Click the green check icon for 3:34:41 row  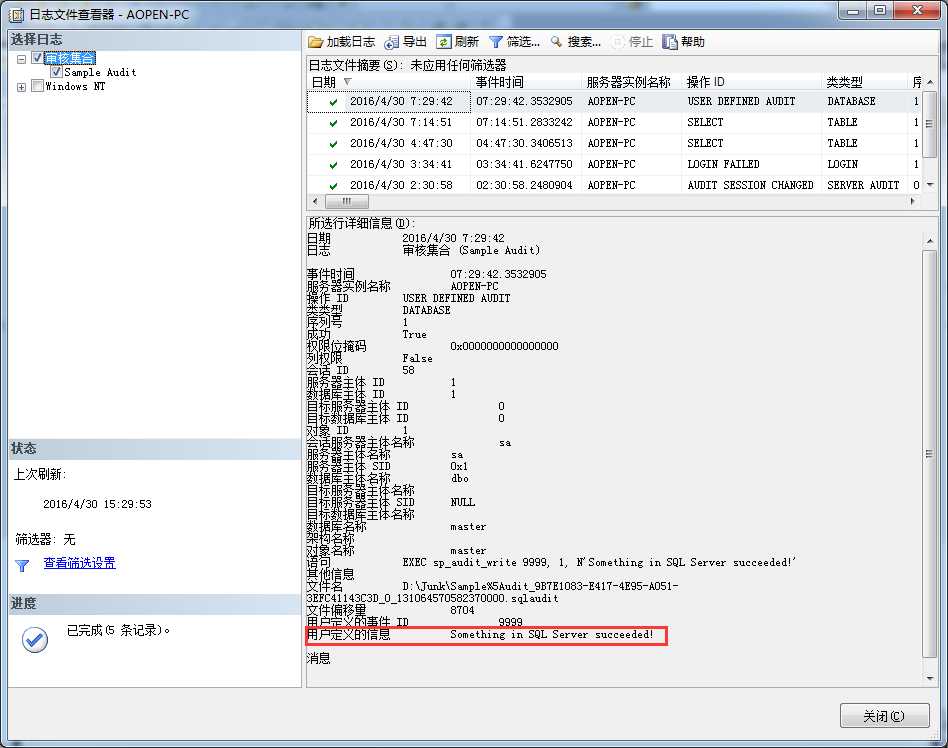(x=333, y=164)
